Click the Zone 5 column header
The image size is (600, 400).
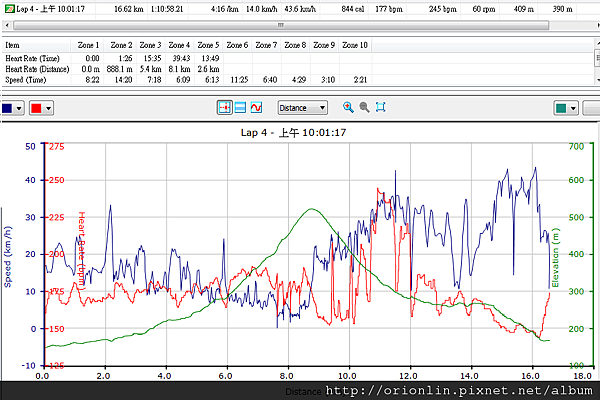[209, 45]
